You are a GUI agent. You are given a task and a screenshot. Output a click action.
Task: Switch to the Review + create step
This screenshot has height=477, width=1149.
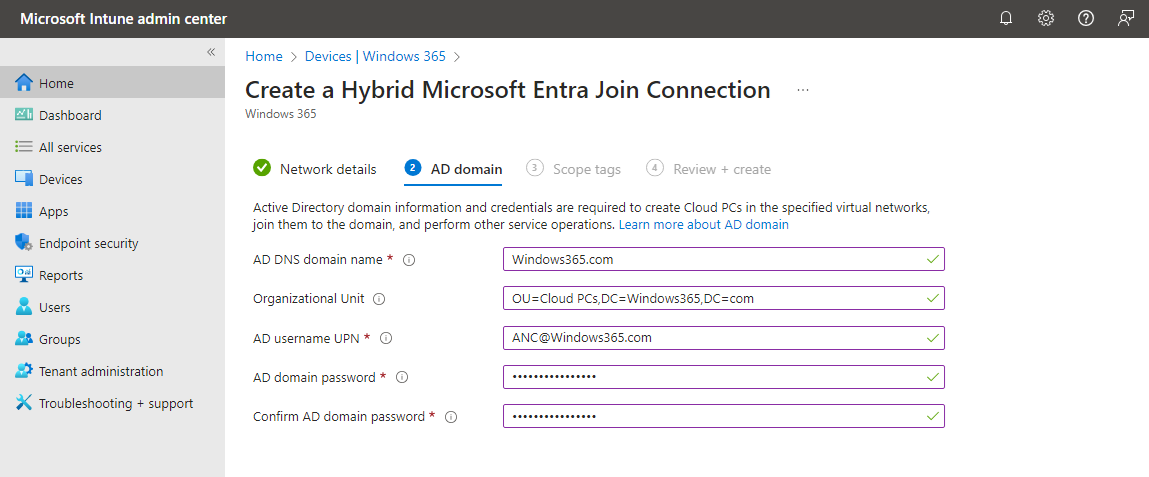point(709,169)
